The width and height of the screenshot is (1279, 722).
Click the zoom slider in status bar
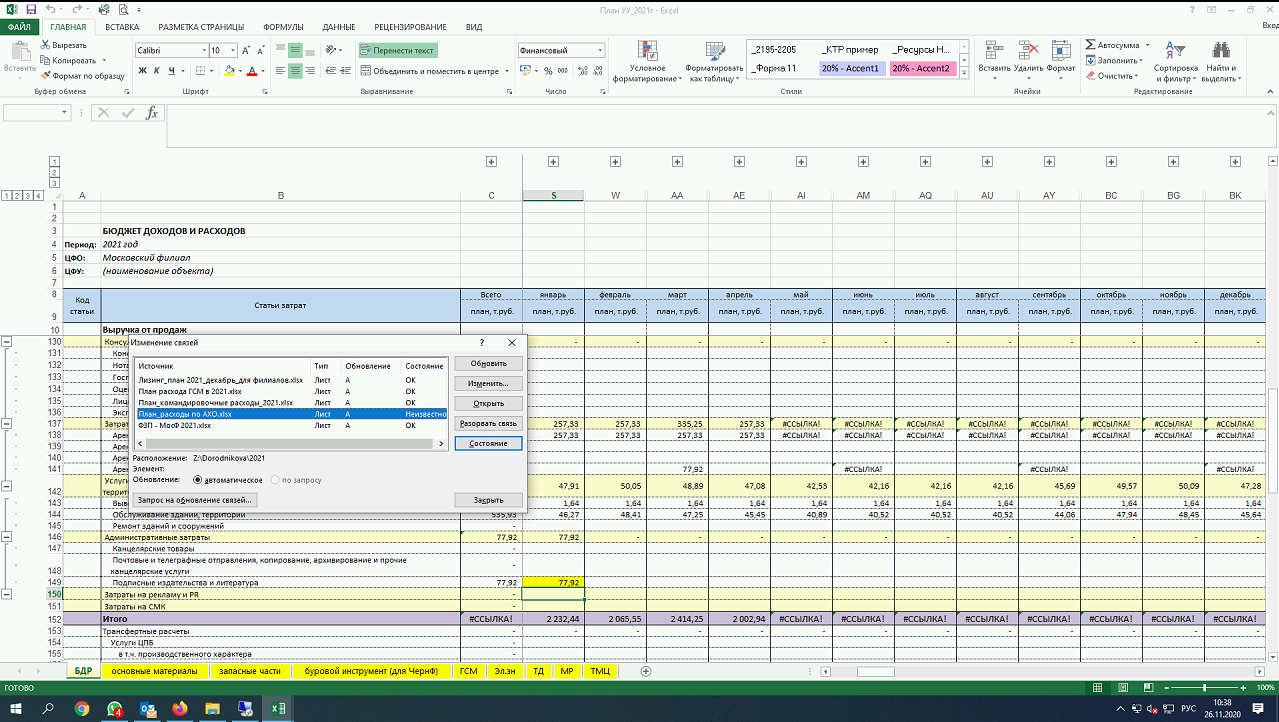click(1205, 688)
